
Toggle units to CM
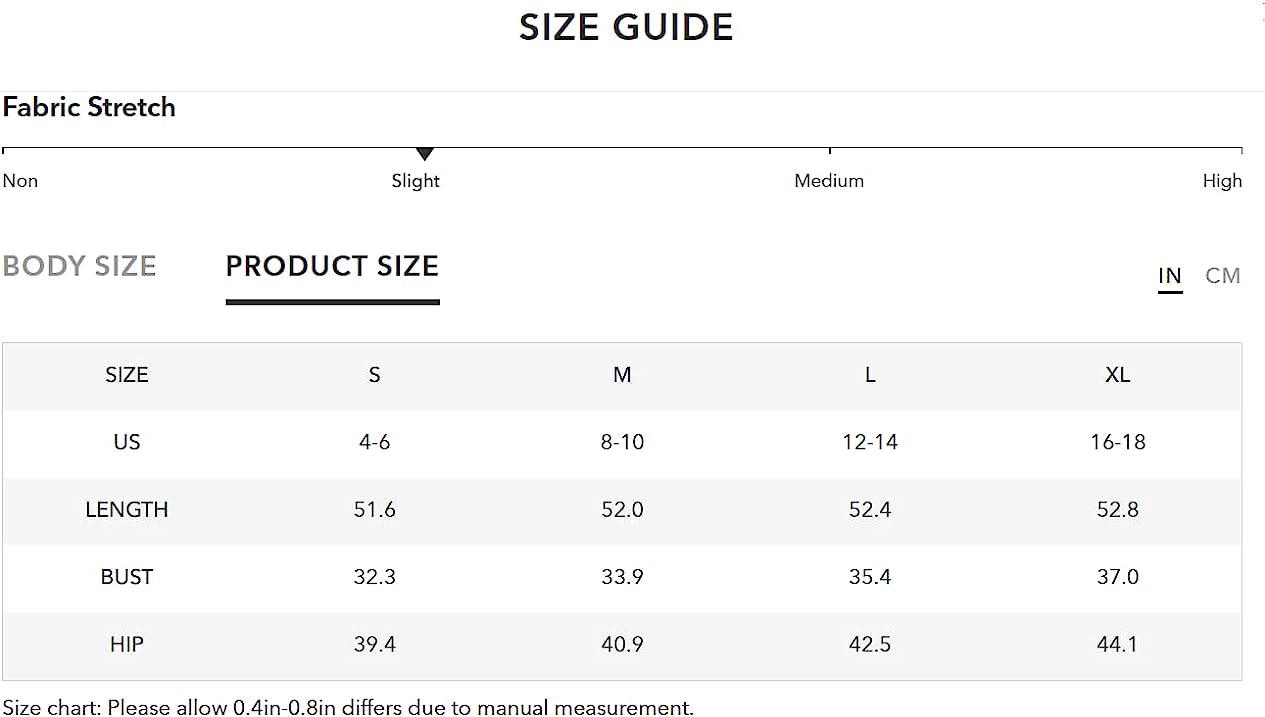coord(1223,276)
